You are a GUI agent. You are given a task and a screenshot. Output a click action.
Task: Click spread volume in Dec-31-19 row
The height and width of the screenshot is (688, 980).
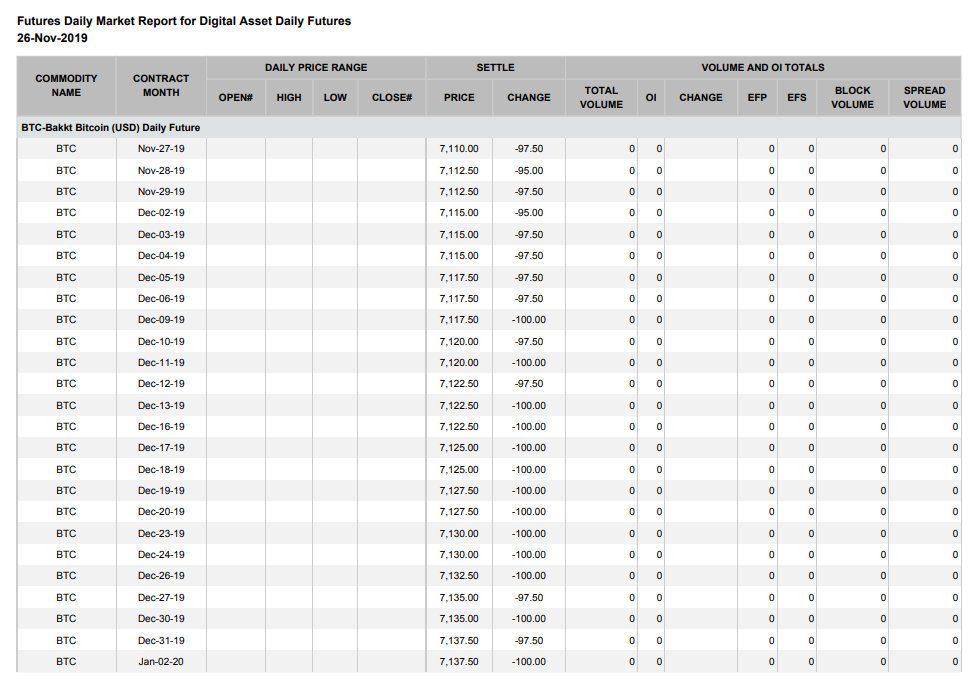955,641
